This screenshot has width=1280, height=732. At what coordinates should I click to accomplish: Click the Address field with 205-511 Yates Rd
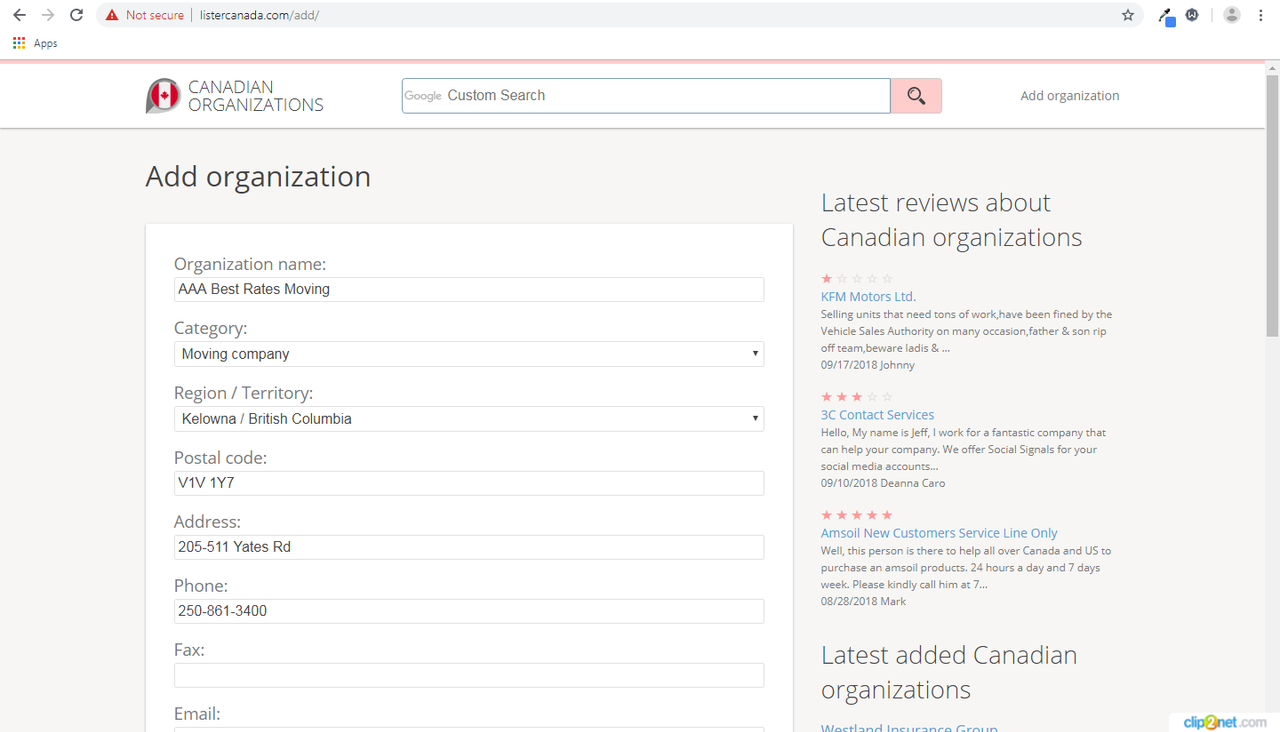point(469,547)
